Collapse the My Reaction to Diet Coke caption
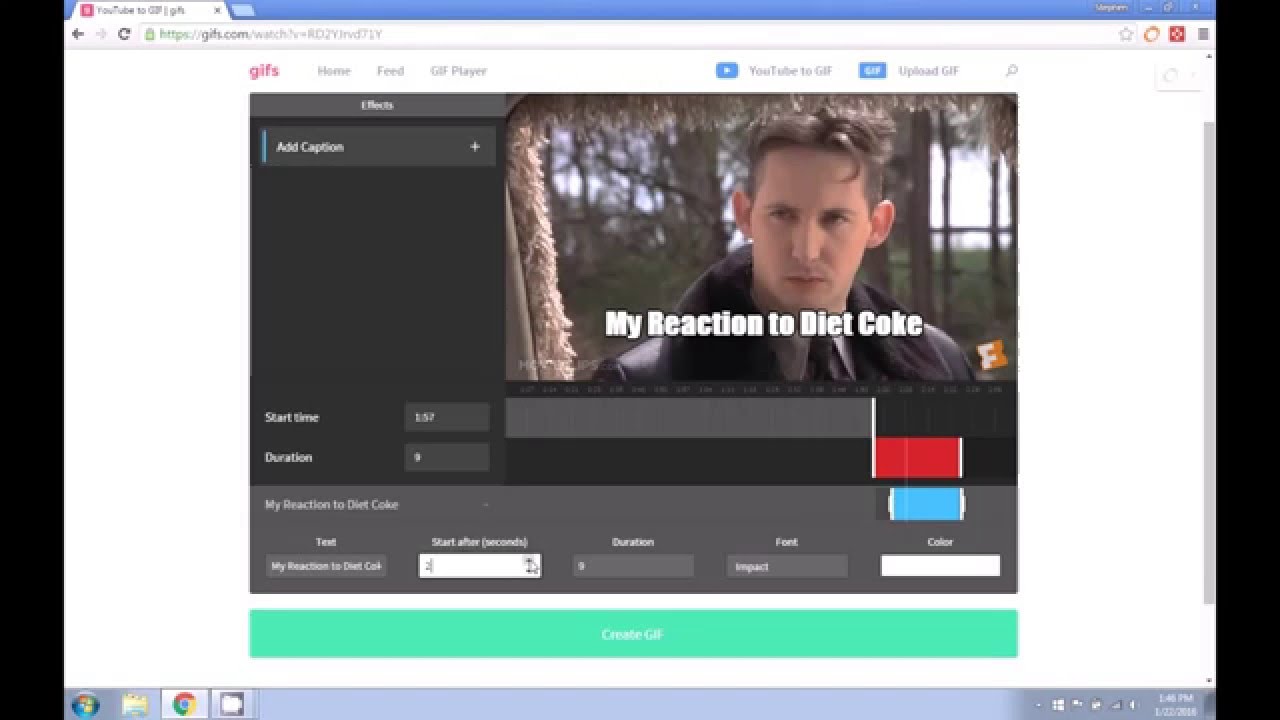1280x720 pixels. point(486,505)
